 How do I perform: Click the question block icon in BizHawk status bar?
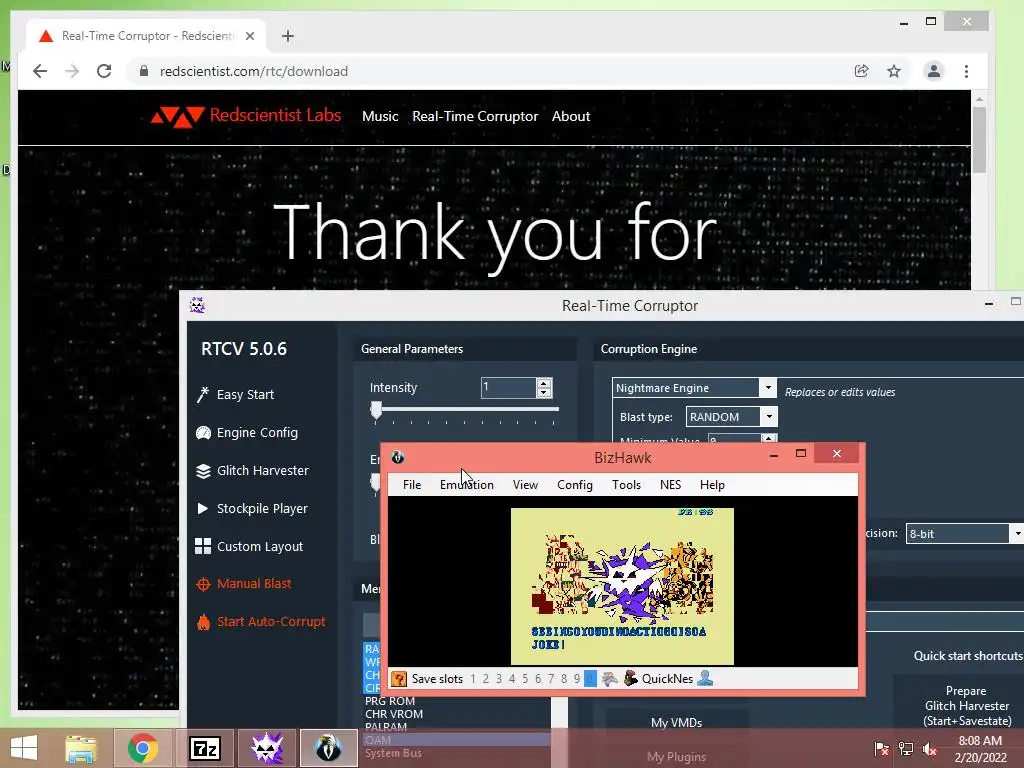tap(398, 679)
